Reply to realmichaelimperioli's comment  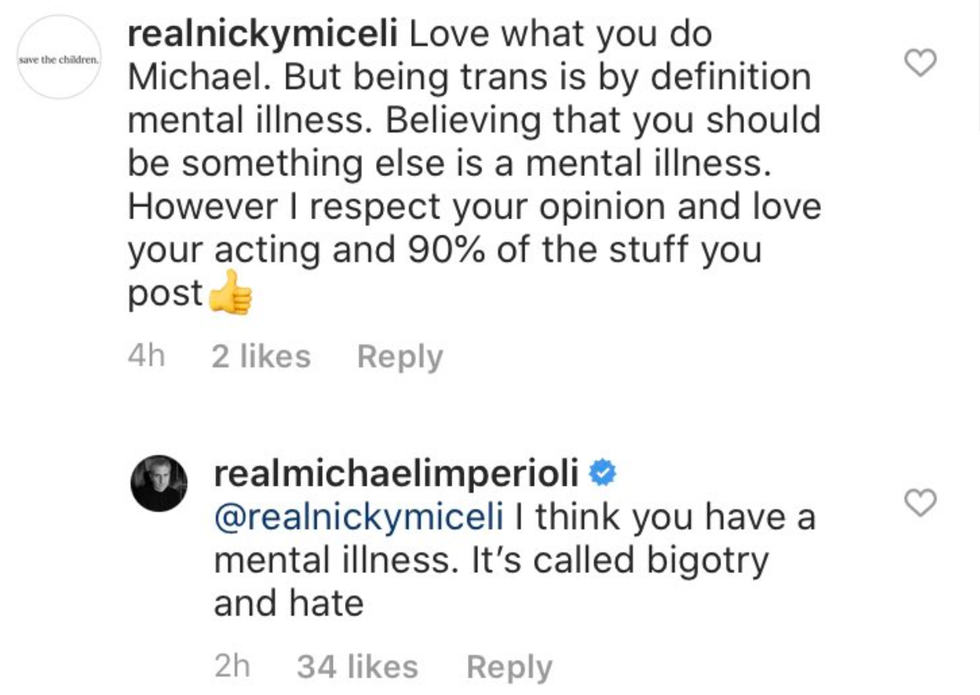coord(509,667)
